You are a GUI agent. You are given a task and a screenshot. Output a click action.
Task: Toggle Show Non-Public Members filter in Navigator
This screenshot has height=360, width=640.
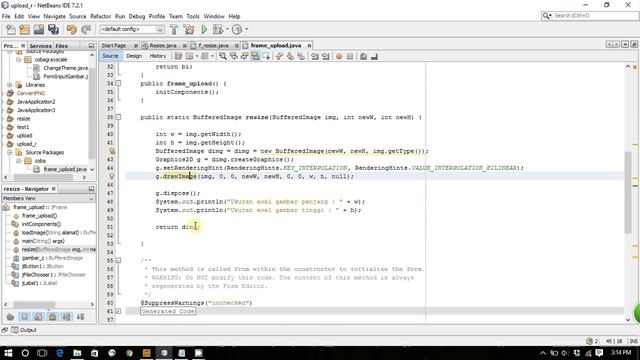click(53, 317)
